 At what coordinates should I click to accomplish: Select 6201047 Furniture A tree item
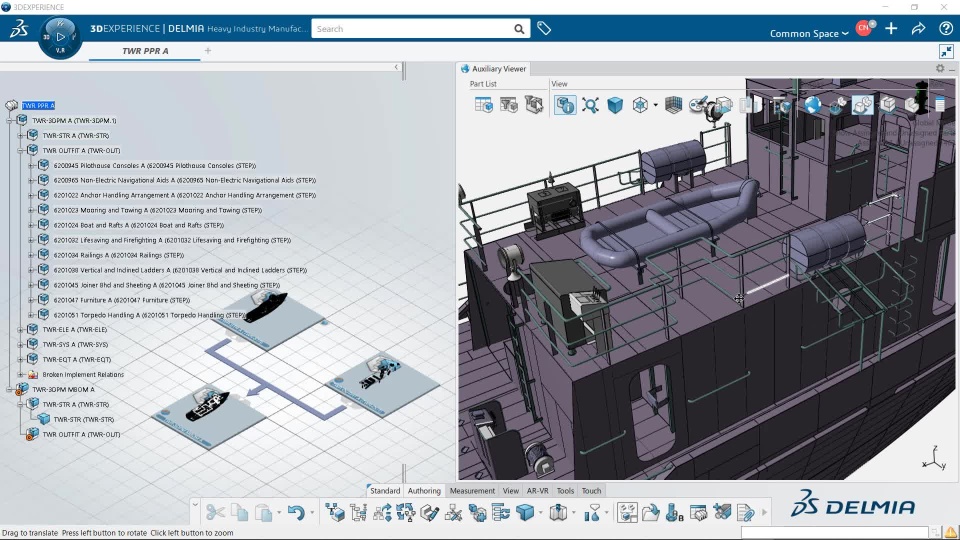coord(122,300)
